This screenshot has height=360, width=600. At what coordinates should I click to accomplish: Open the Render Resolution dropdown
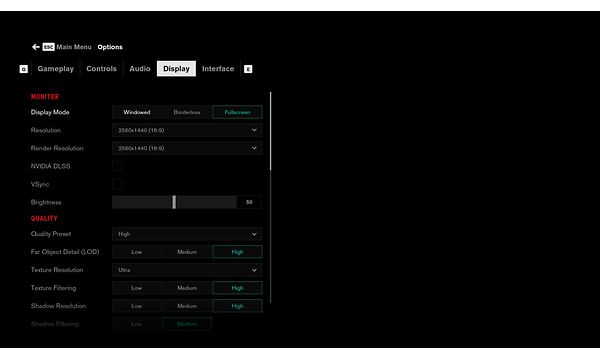click(187, 148)
